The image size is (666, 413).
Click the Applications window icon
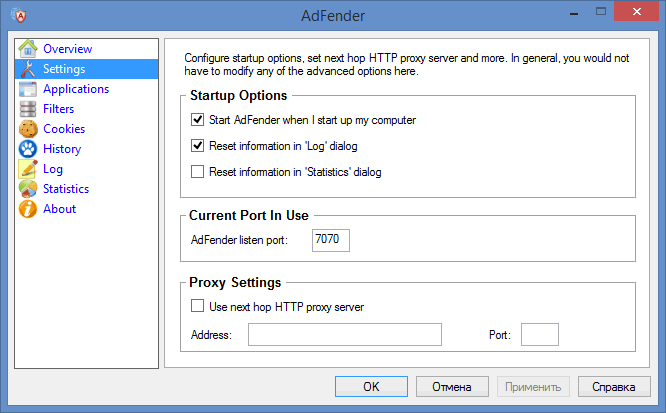coord(27,89)
